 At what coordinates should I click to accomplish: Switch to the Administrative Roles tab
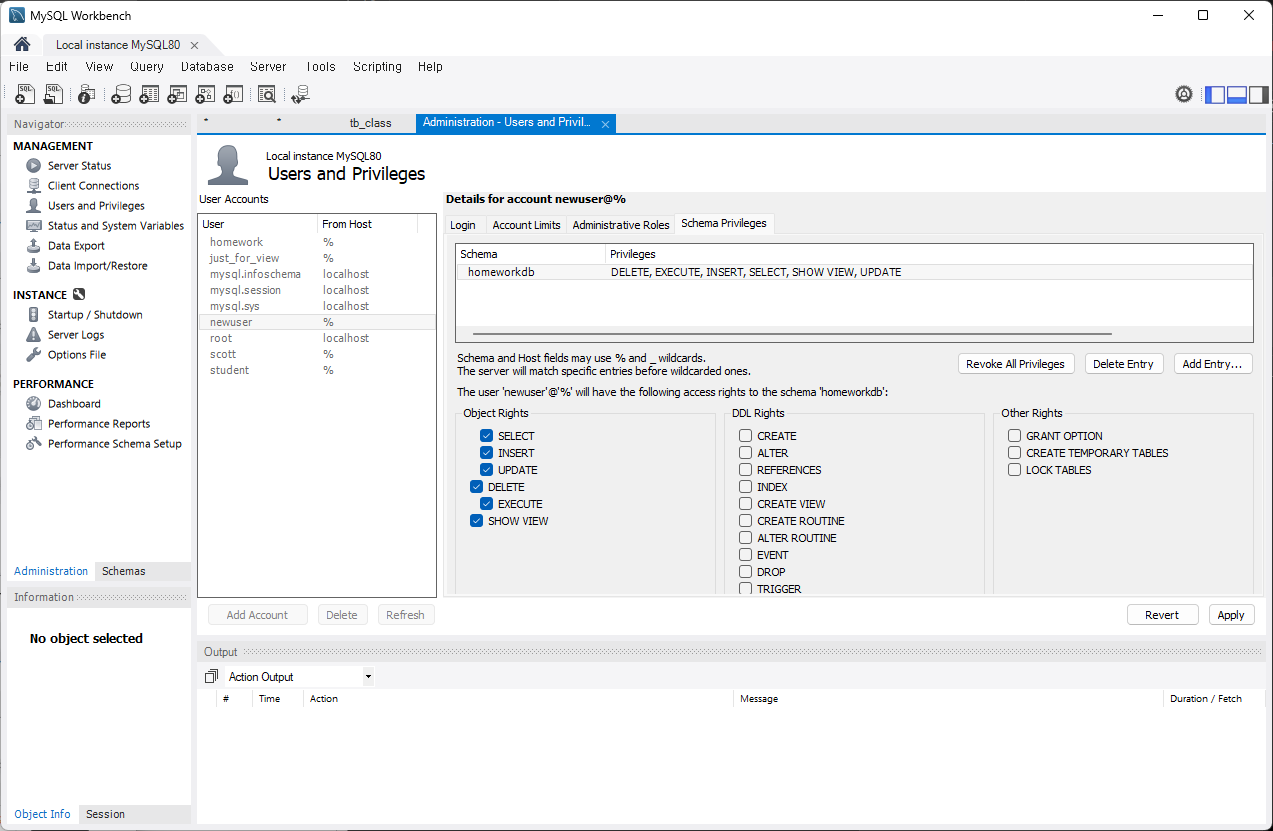tap(621, 225)
